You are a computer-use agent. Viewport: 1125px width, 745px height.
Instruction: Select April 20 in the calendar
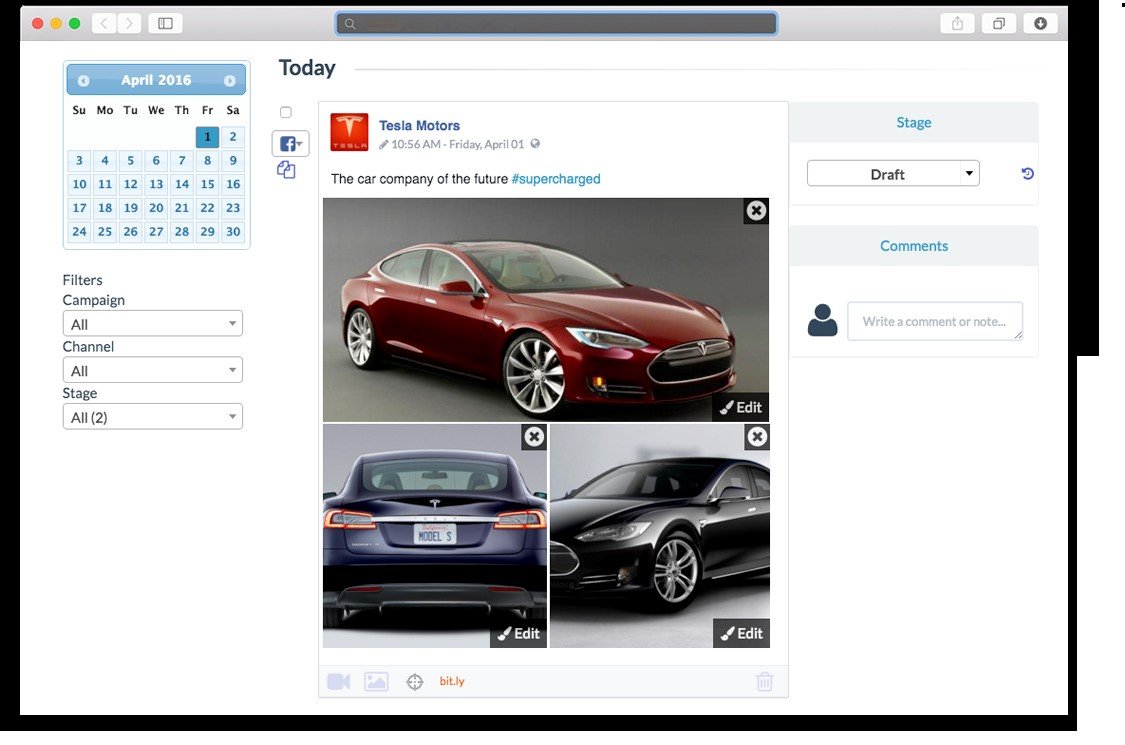point(156,207)
